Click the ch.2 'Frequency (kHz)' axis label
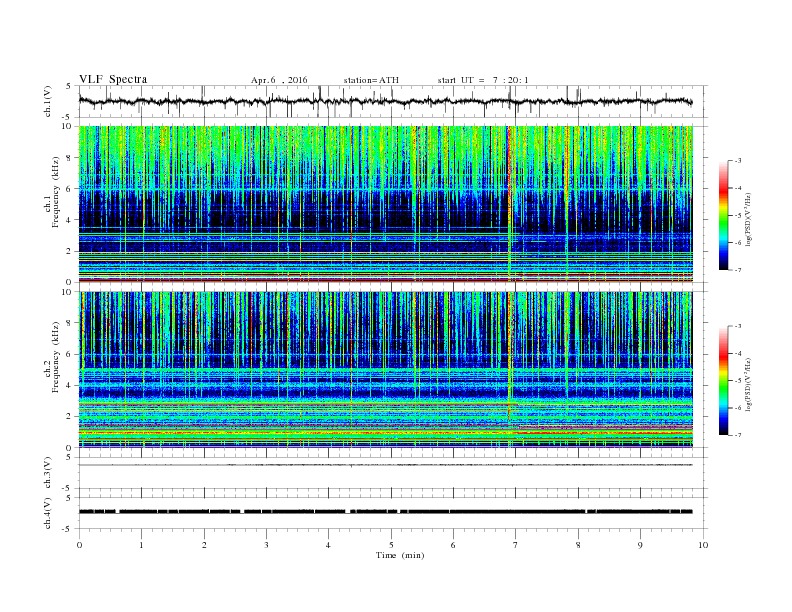Image resolution: width=792 pixels, height=612 pixels. [x=56, y=357]
